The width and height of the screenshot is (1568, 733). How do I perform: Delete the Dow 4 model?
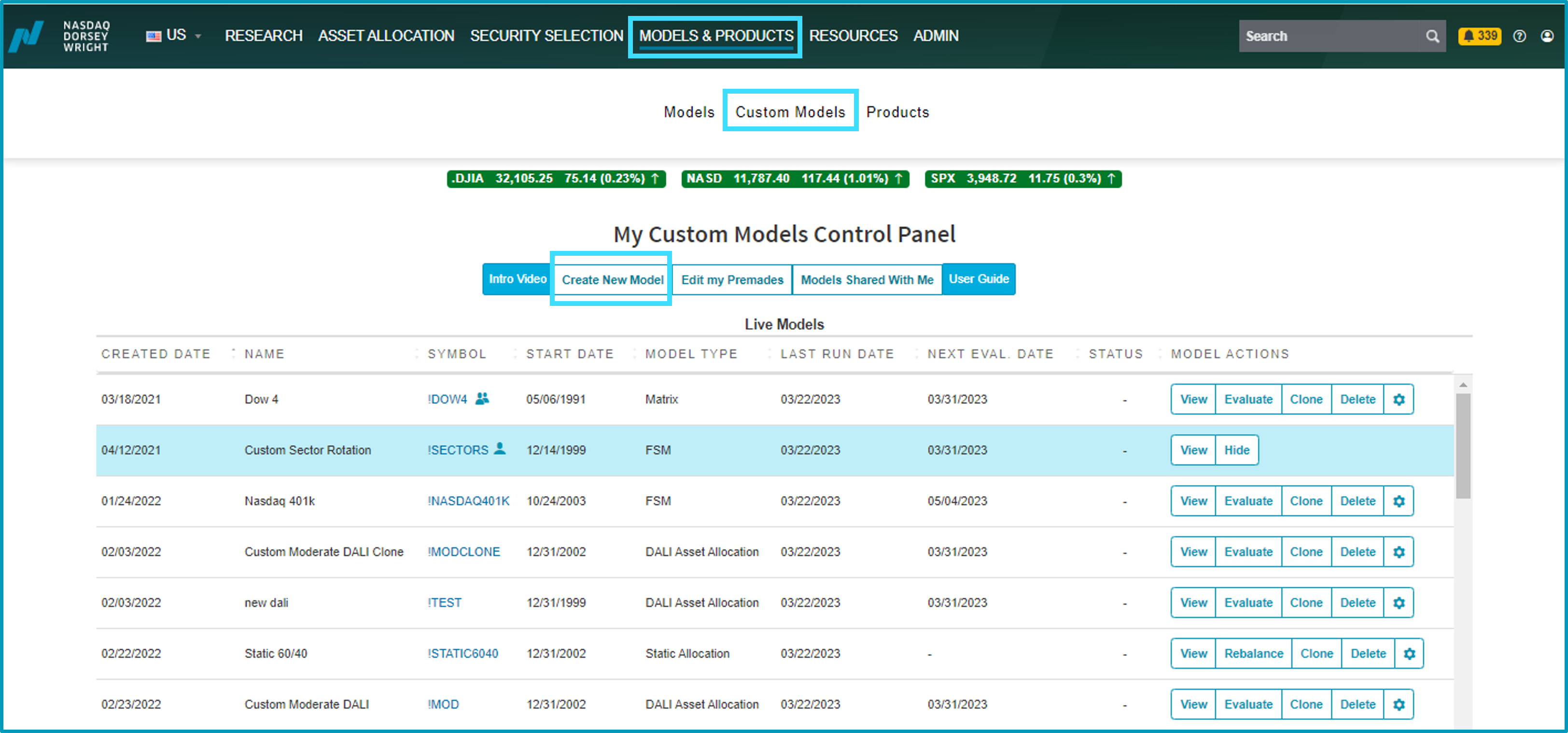pyautogui.click(x=1358, y=399)
